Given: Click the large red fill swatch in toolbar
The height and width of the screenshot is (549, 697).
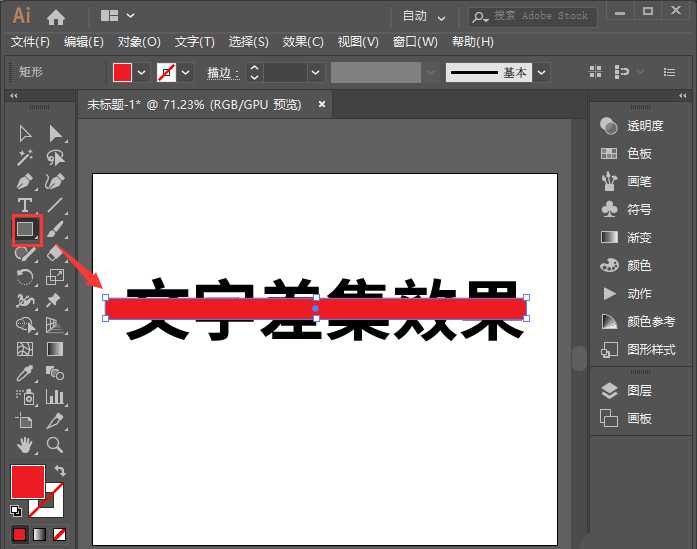Looking at the screenshot, I should pos(27,482).
